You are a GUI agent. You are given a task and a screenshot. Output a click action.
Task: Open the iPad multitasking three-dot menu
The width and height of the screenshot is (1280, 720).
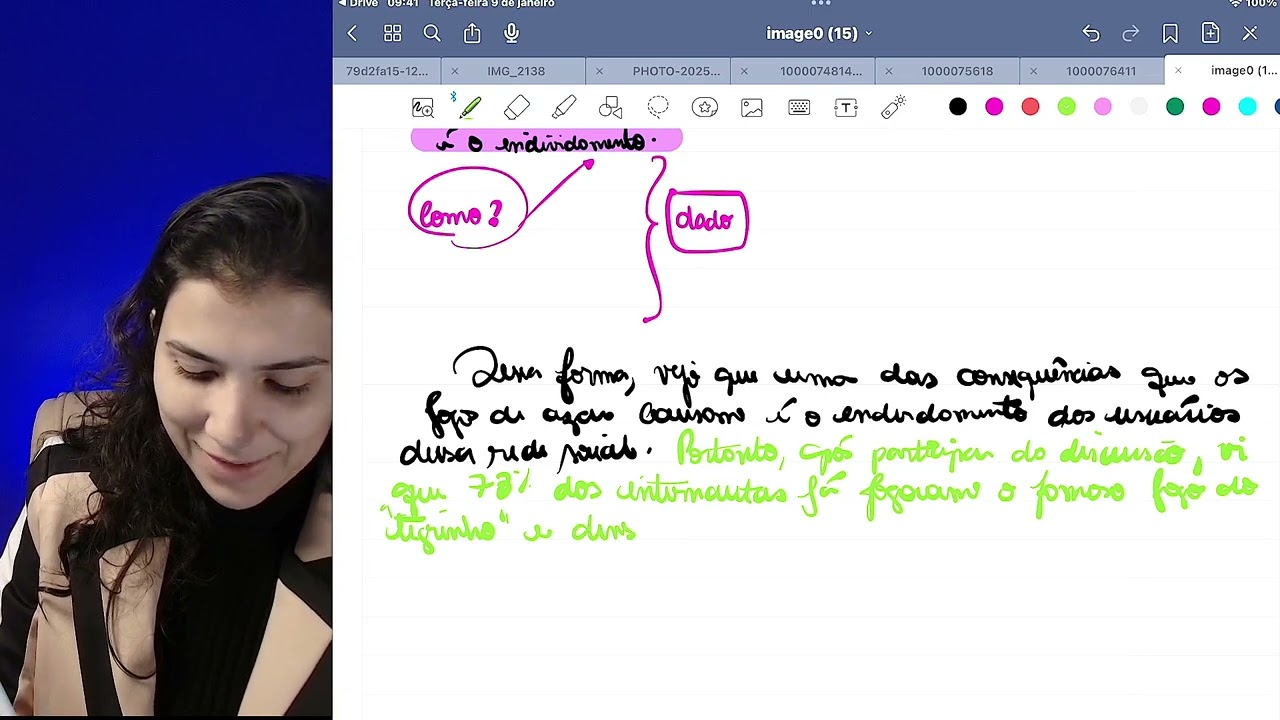point(821,4)
